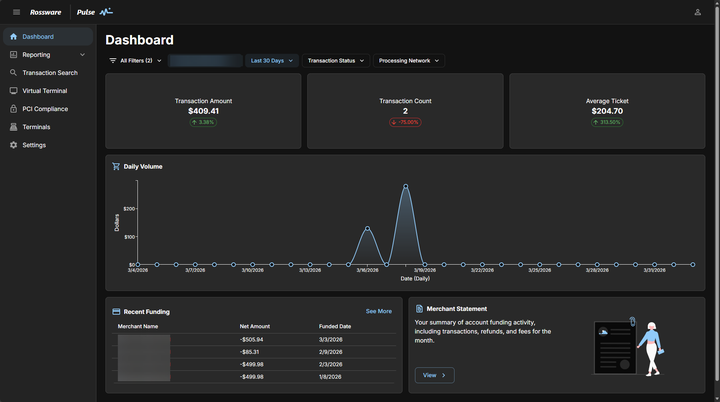
Task: Open the Last 30 Days date dropdown
Action: [272, 61]
